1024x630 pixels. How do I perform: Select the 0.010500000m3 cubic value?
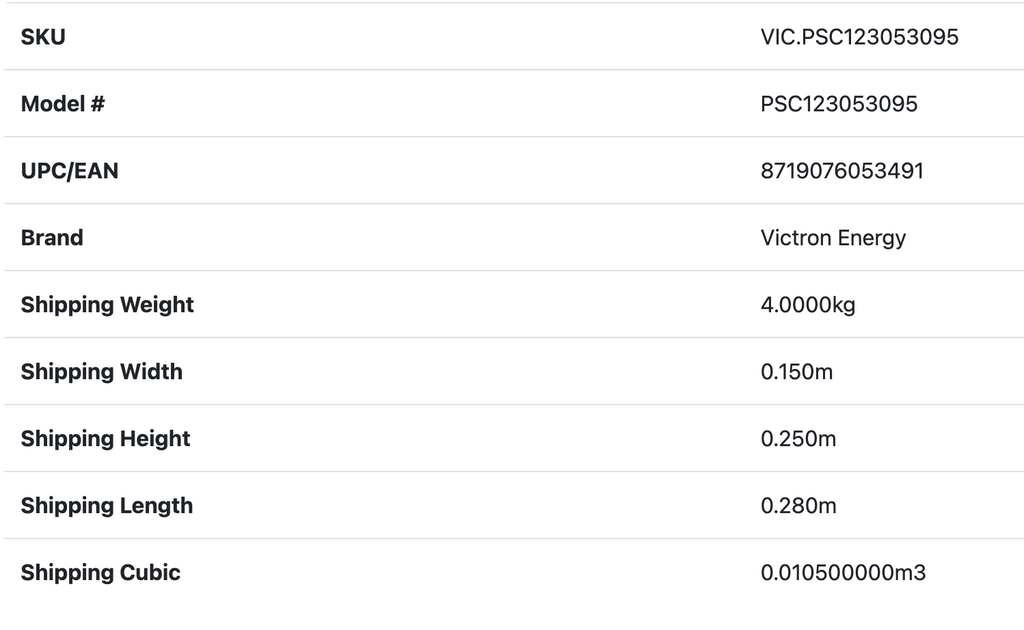(843, 573)
